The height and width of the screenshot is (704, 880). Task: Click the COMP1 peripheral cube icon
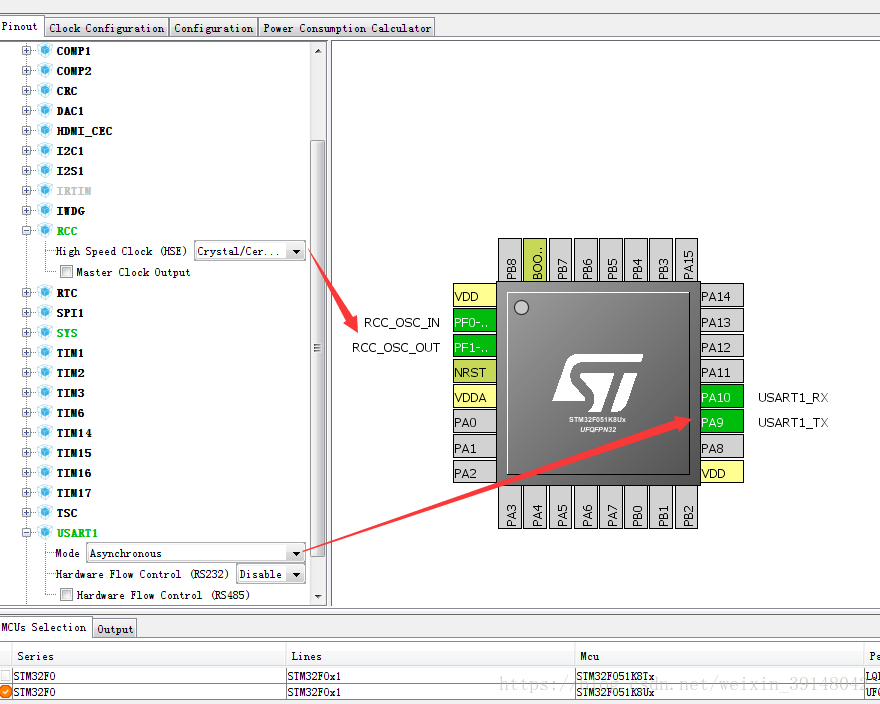45,51
